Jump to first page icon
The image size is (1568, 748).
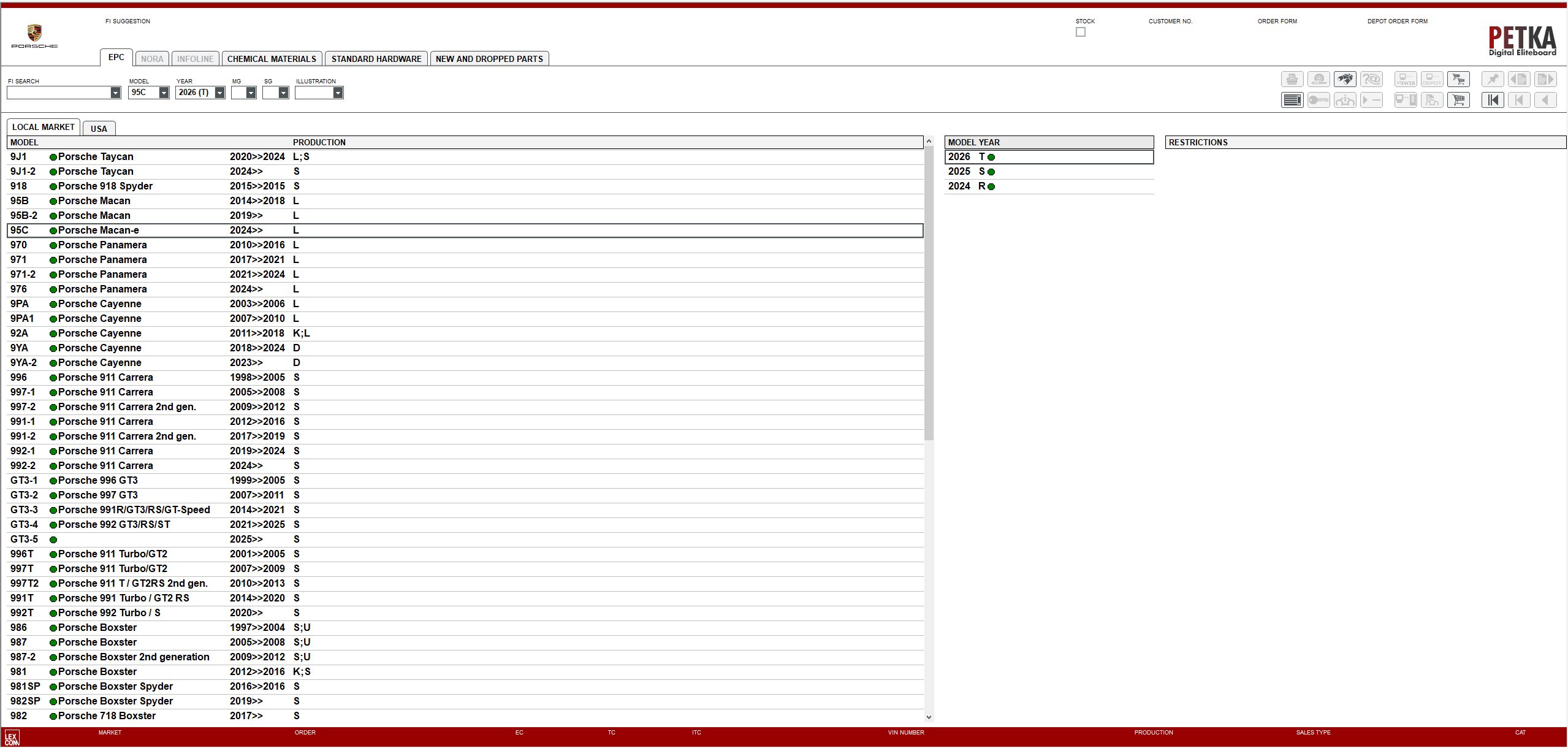click(x=1493, y=100)
